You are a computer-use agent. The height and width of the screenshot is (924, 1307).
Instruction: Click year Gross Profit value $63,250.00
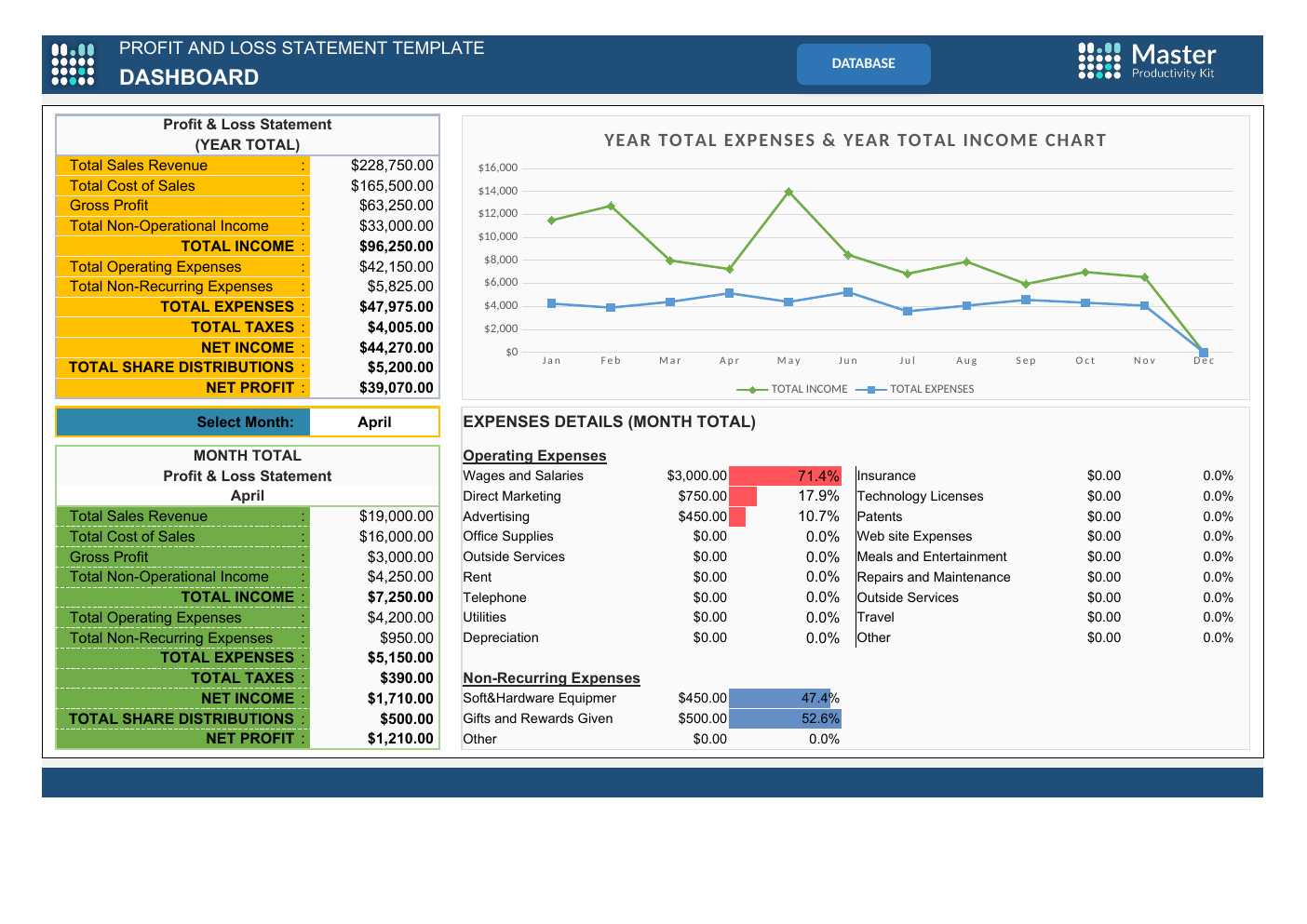397,206
